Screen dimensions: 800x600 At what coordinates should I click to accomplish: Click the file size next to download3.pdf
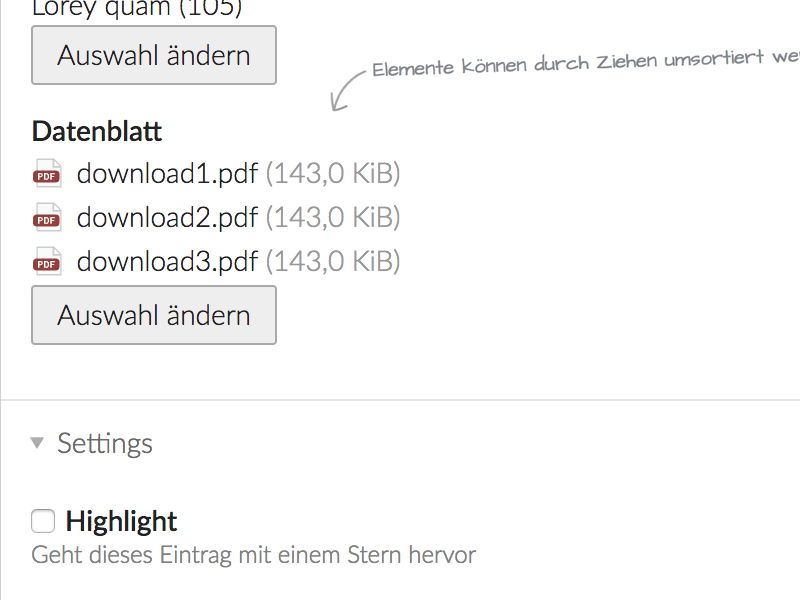click(333, 261)
